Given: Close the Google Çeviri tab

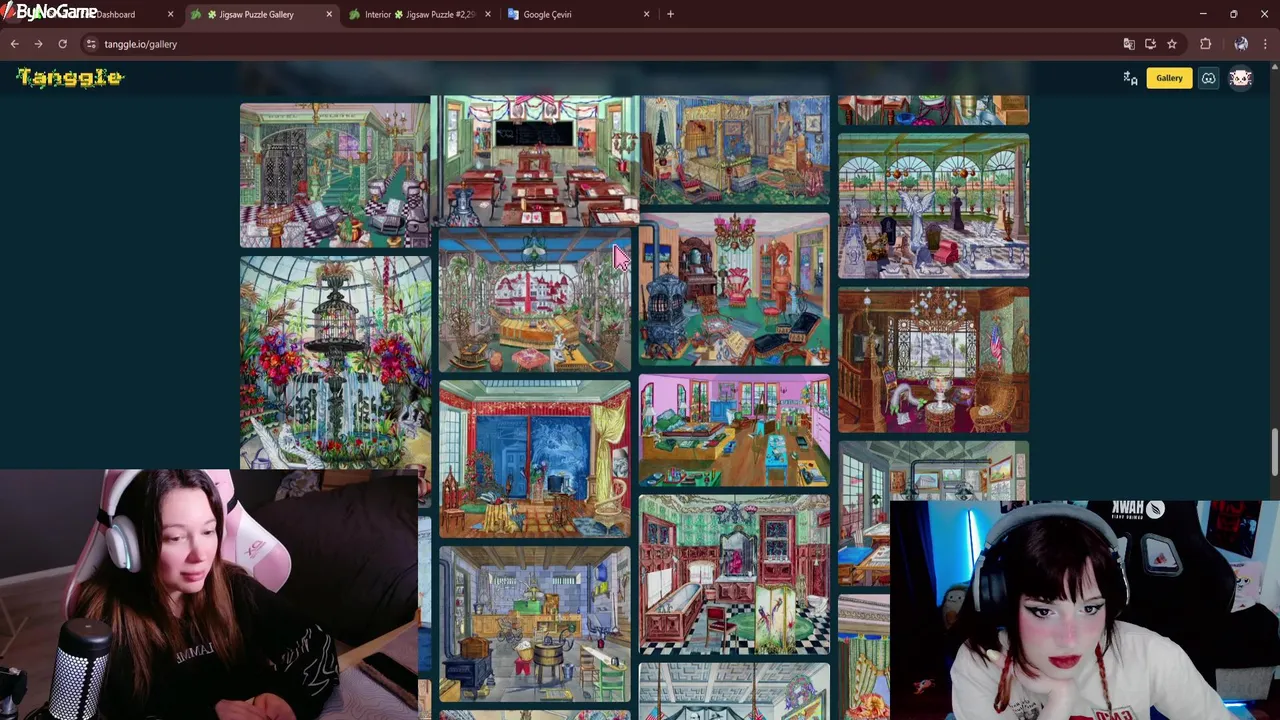Looking at the screenshot, I should tap(646, 14).
